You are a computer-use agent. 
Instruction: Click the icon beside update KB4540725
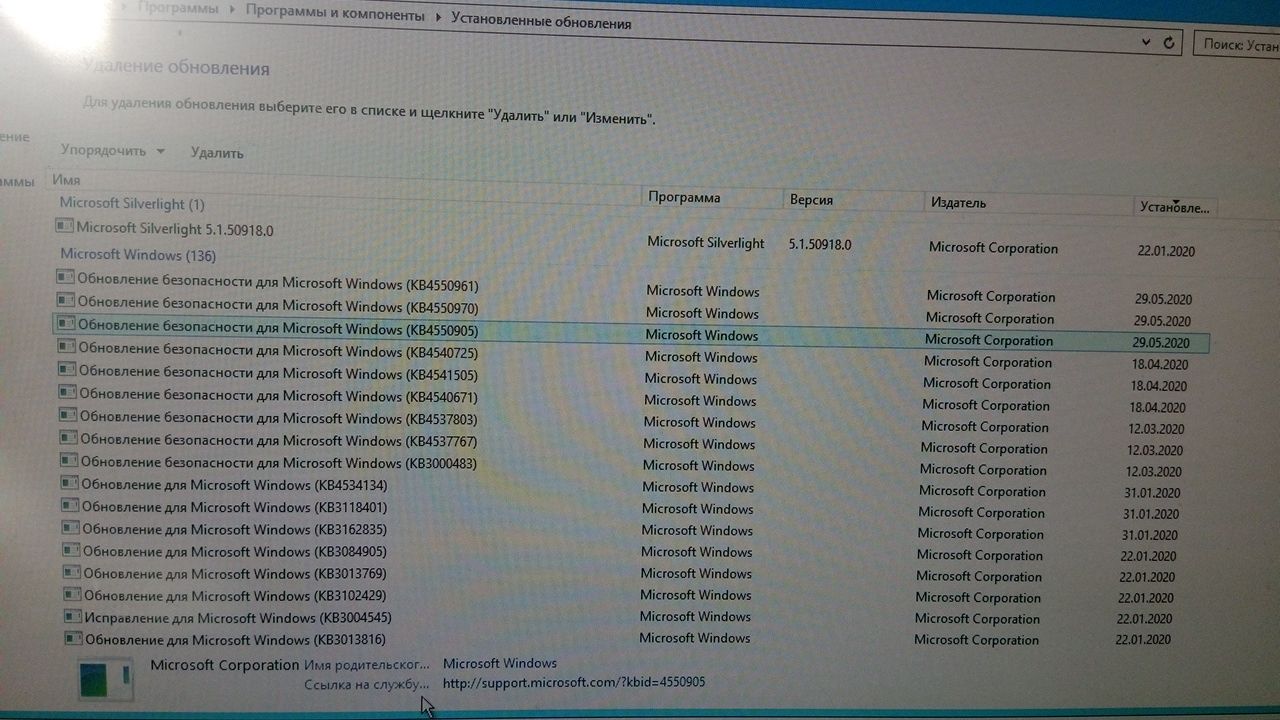[67, 346]
